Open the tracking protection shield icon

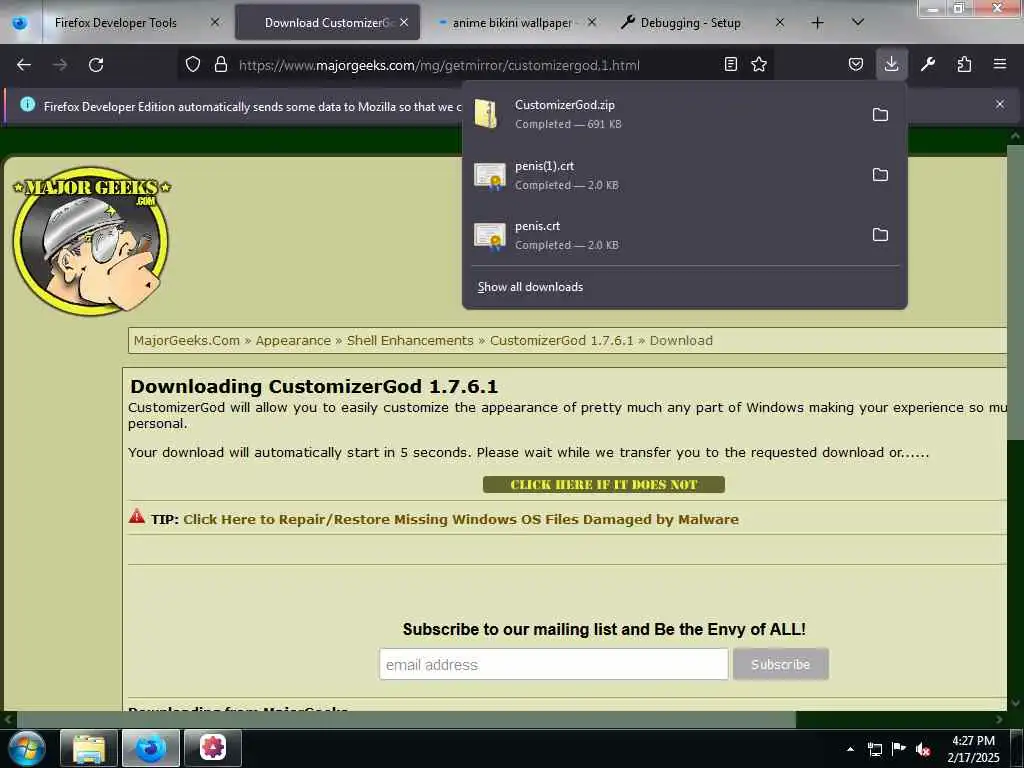coord(193,64)
